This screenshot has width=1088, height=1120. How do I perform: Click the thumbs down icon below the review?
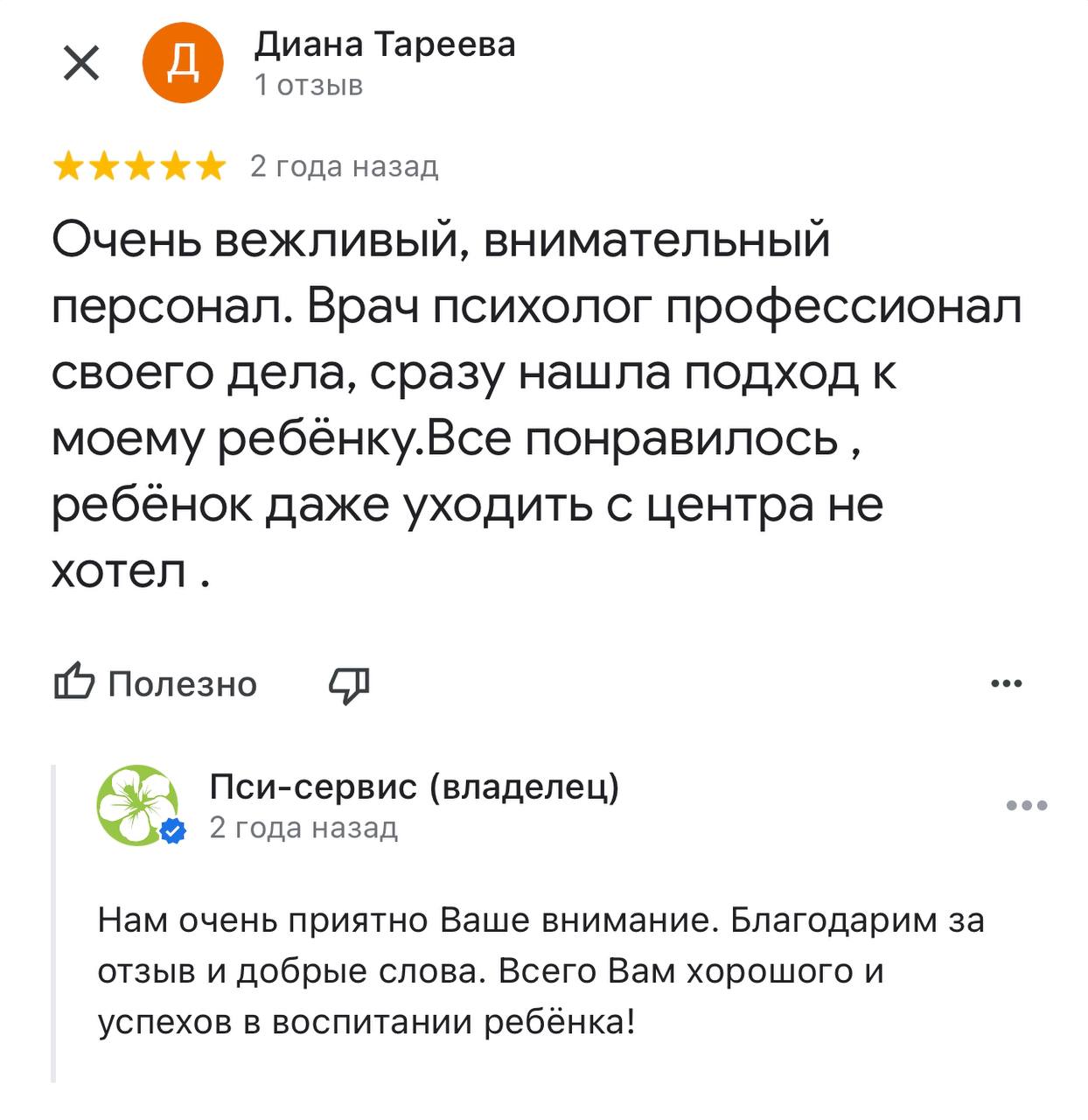349,687
